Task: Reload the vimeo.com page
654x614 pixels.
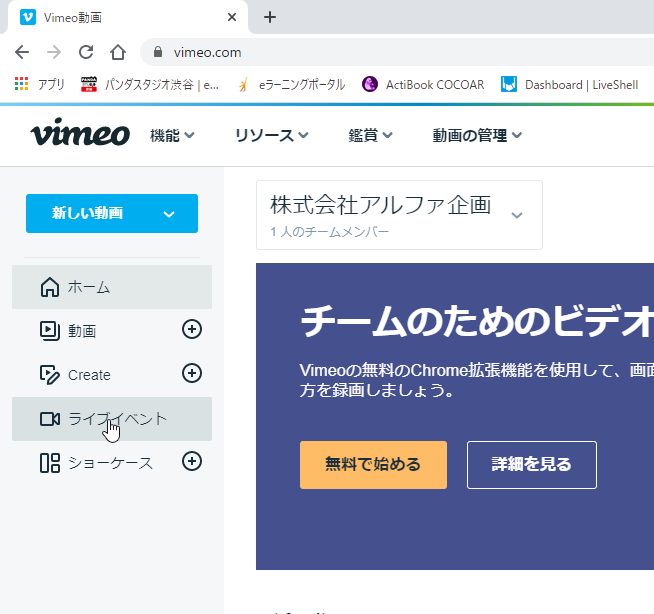Action: 86,52
